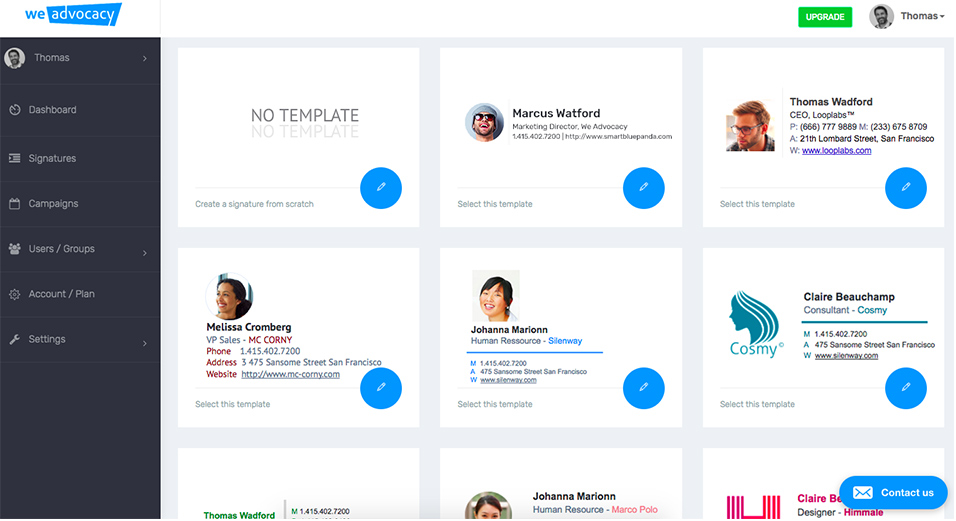Click Thomas Wadford's glasses profile photo
The image size is (956, 521).
(751, 126)
